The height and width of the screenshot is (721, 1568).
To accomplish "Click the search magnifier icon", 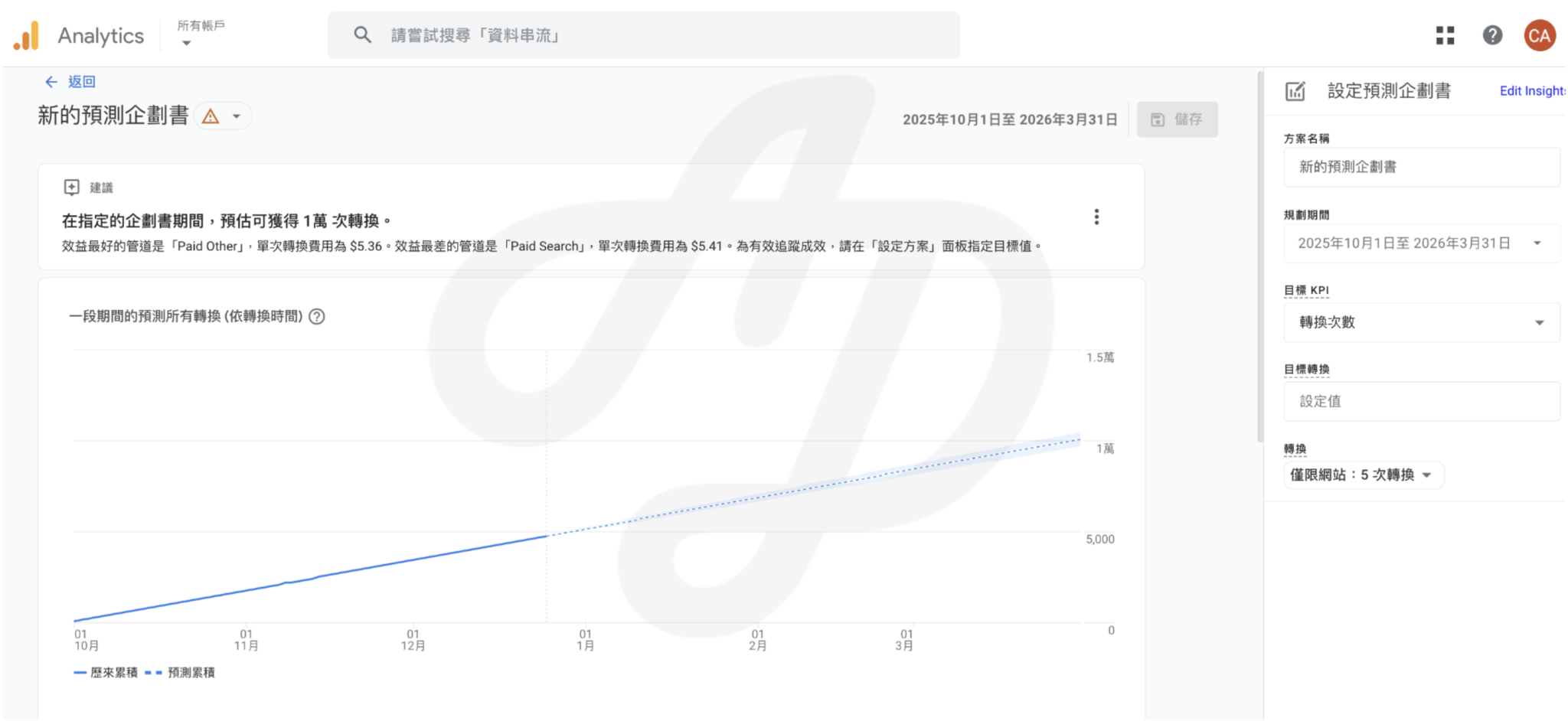I will point(362,35).
